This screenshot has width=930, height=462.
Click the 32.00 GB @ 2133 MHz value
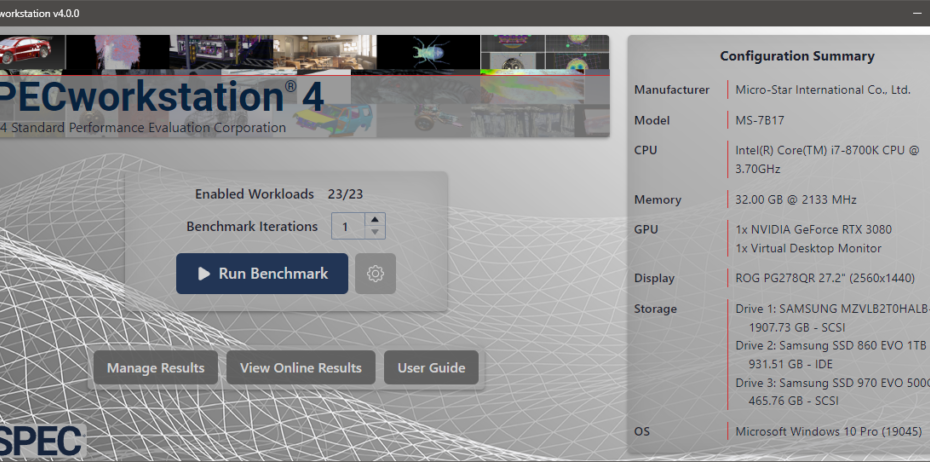796,200
